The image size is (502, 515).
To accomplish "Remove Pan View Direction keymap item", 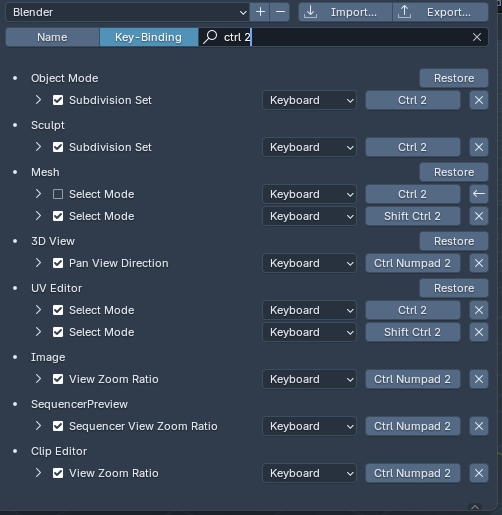I will click(x=479, y=263).
